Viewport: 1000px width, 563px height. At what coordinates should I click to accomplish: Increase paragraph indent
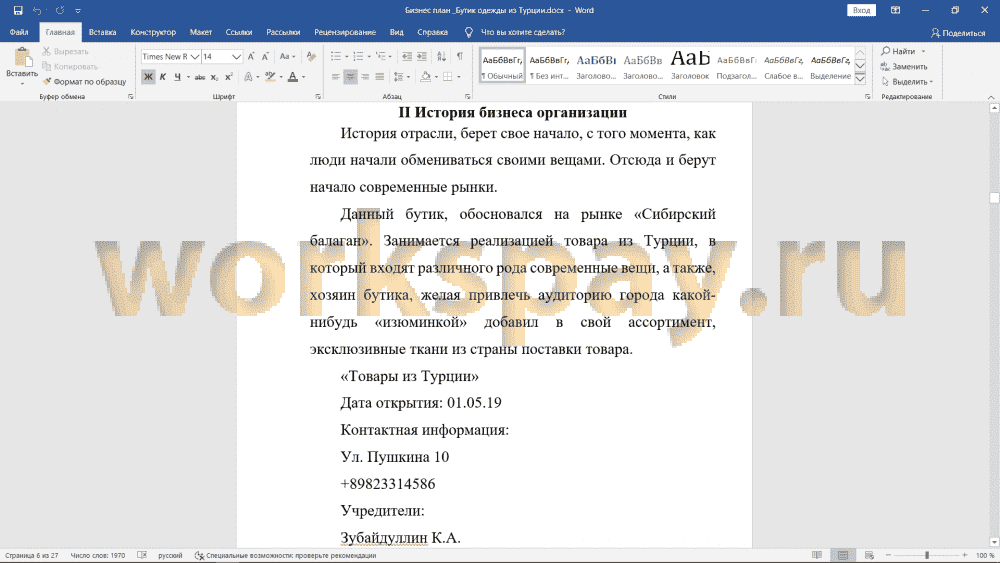pos(422,57)
